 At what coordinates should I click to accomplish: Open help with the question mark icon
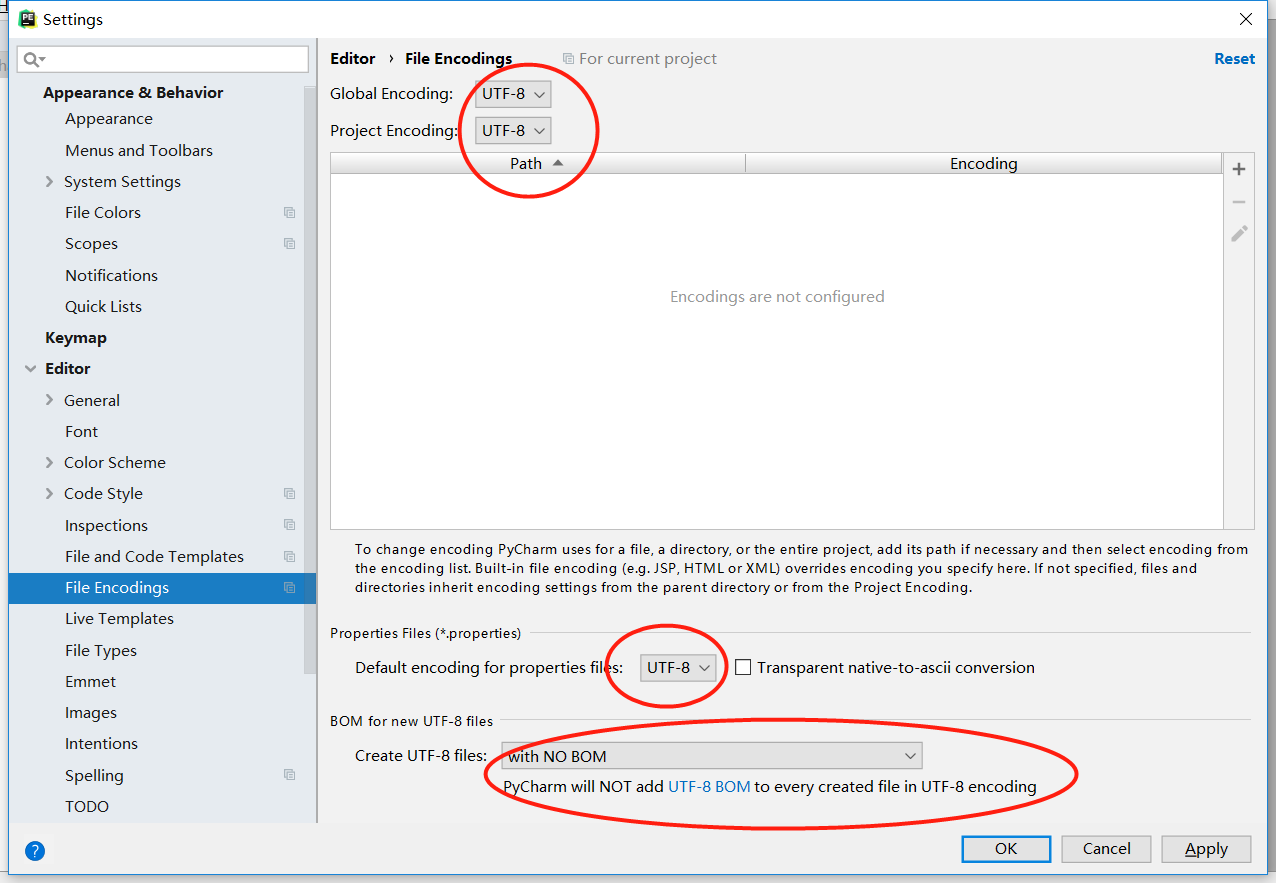[x=35, y=851]
